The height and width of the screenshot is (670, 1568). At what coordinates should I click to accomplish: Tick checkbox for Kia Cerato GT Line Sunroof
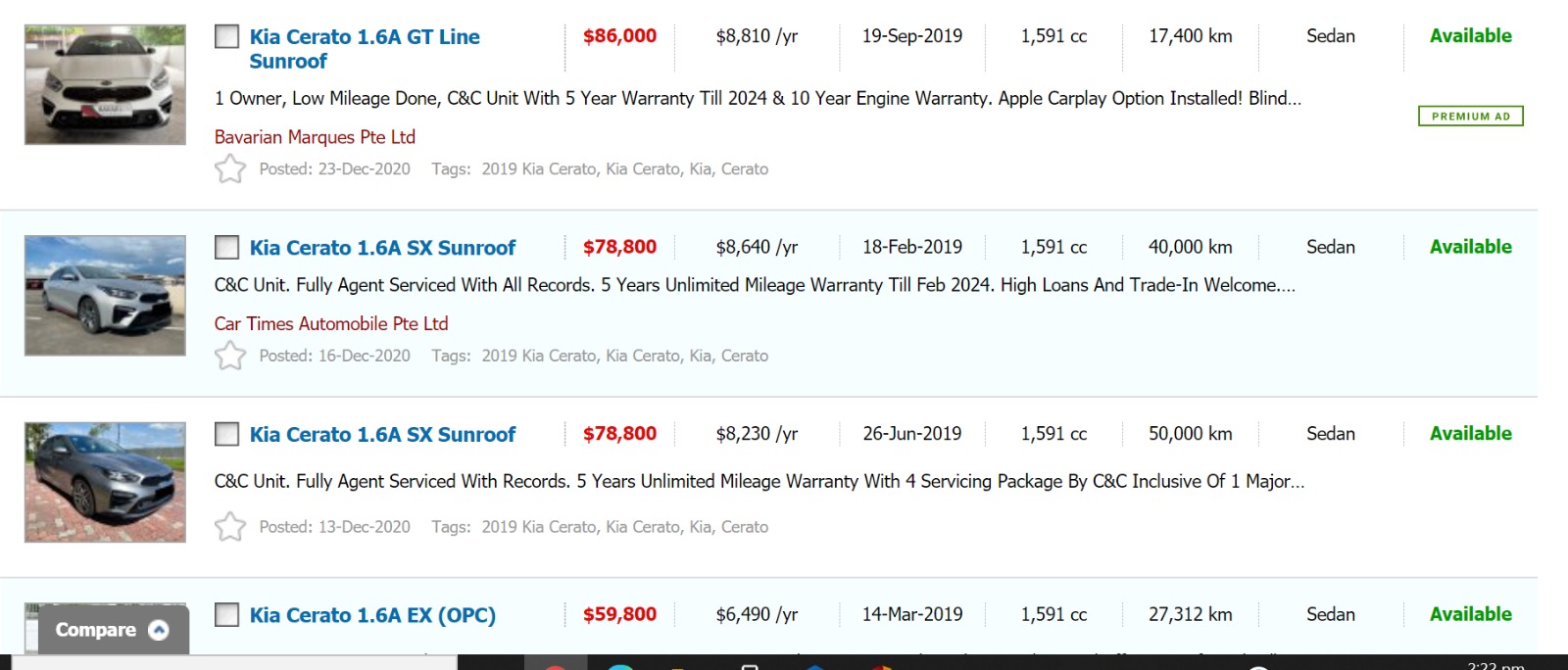[227, 37]
